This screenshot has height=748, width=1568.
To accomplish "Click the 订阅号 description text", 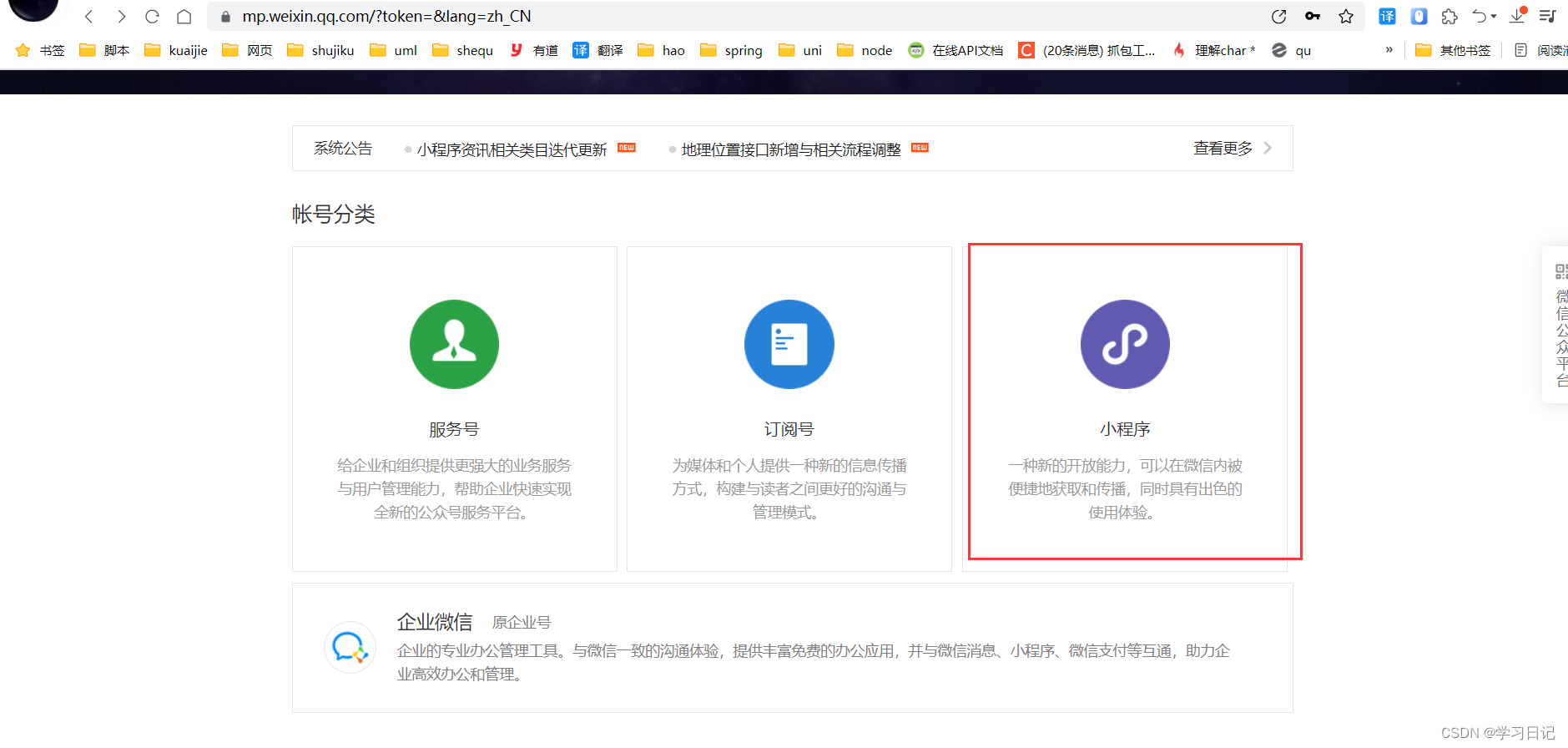I will coord(789,489).
